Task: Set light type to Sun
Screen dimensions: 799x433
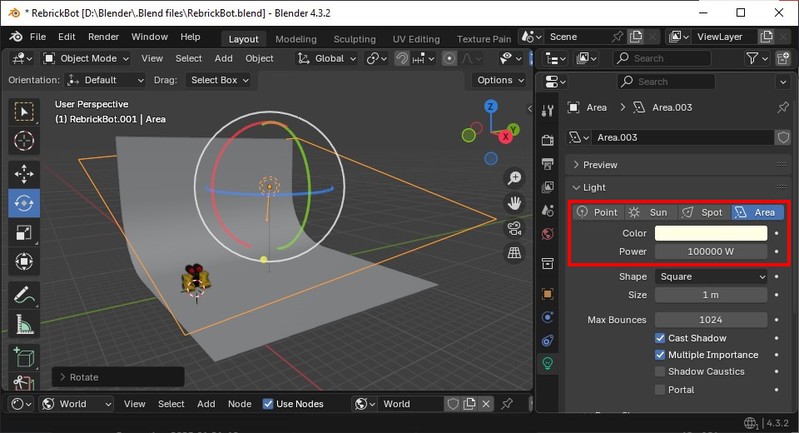Action: coord(648,212)
